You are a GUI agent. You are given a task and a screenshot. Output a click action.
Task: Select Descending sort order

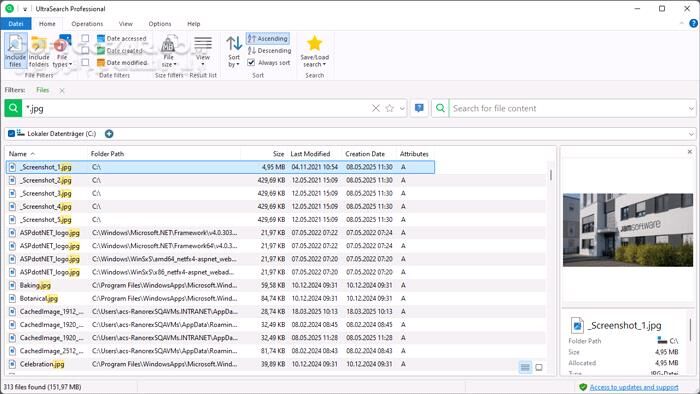click(269, 50)
